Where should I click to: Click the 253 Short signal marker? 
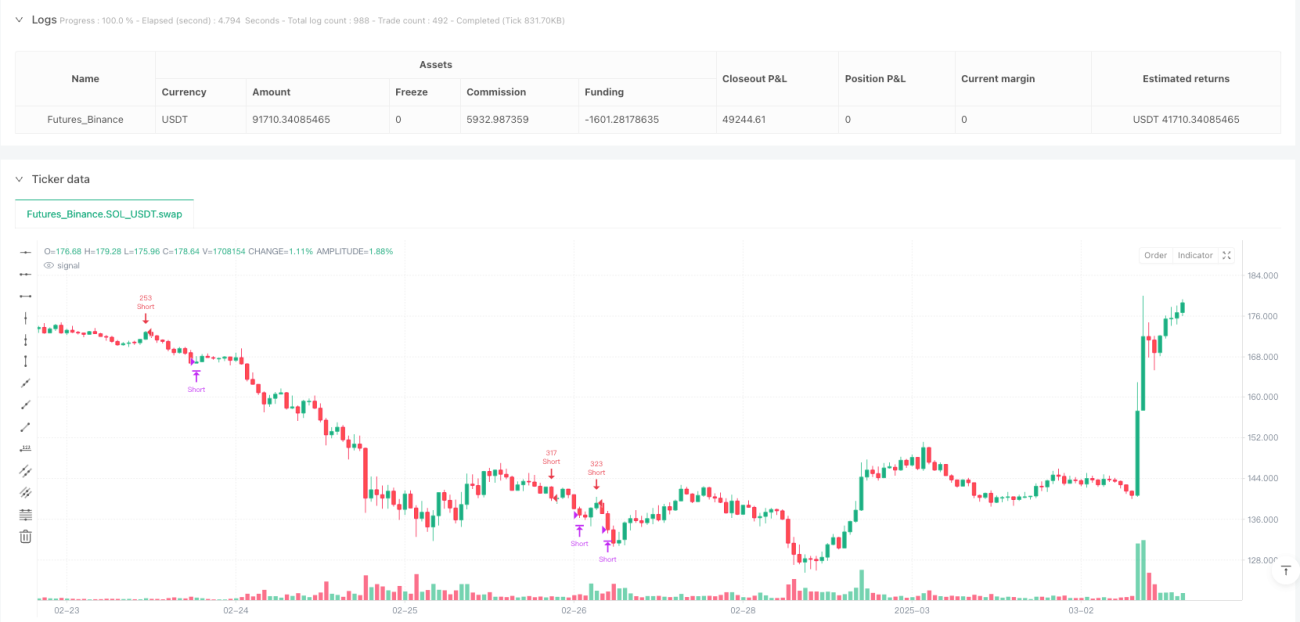tap(146, 309)
